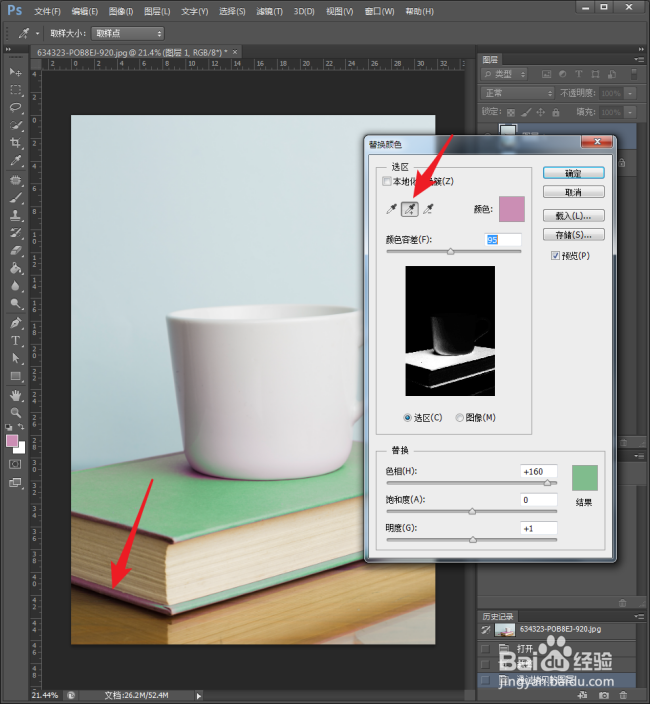Select the Lasso tool
This screenshot has width=650, height=704.
16,108
